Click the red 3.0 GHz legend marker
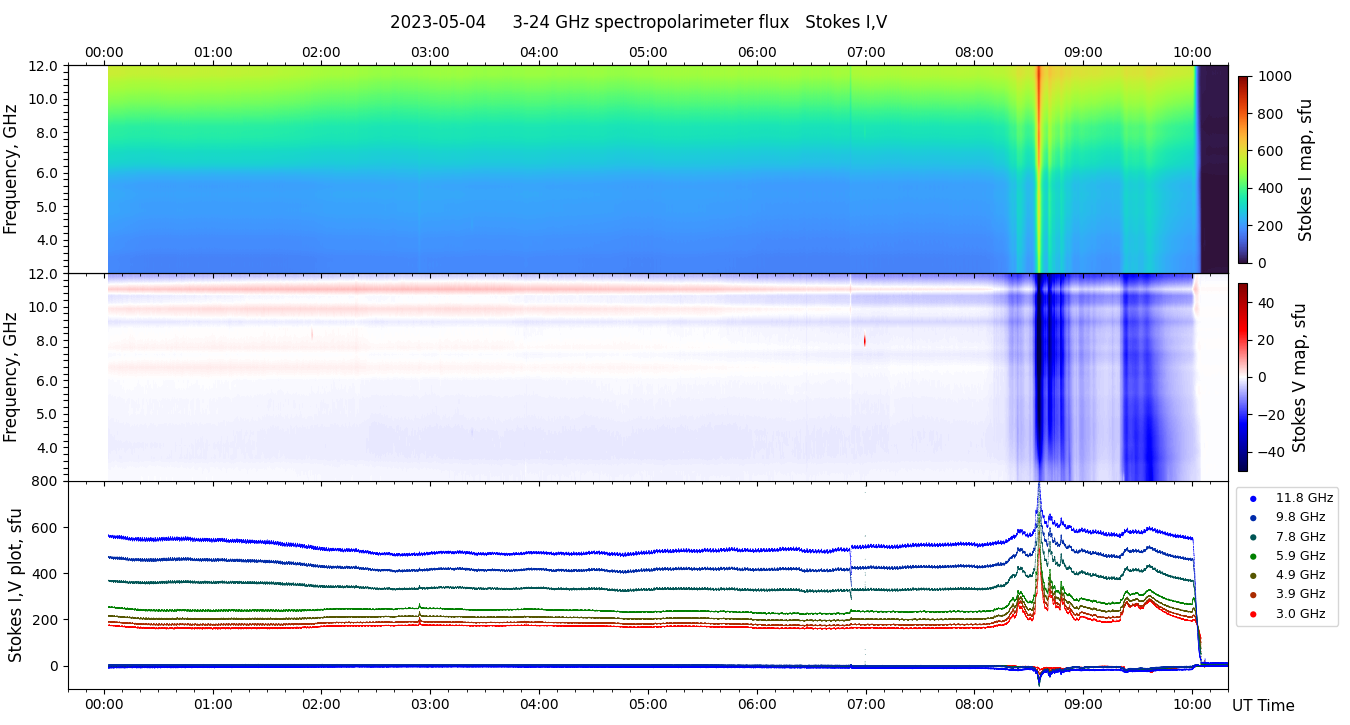The image size is (1350, 725). [1253, 614]
